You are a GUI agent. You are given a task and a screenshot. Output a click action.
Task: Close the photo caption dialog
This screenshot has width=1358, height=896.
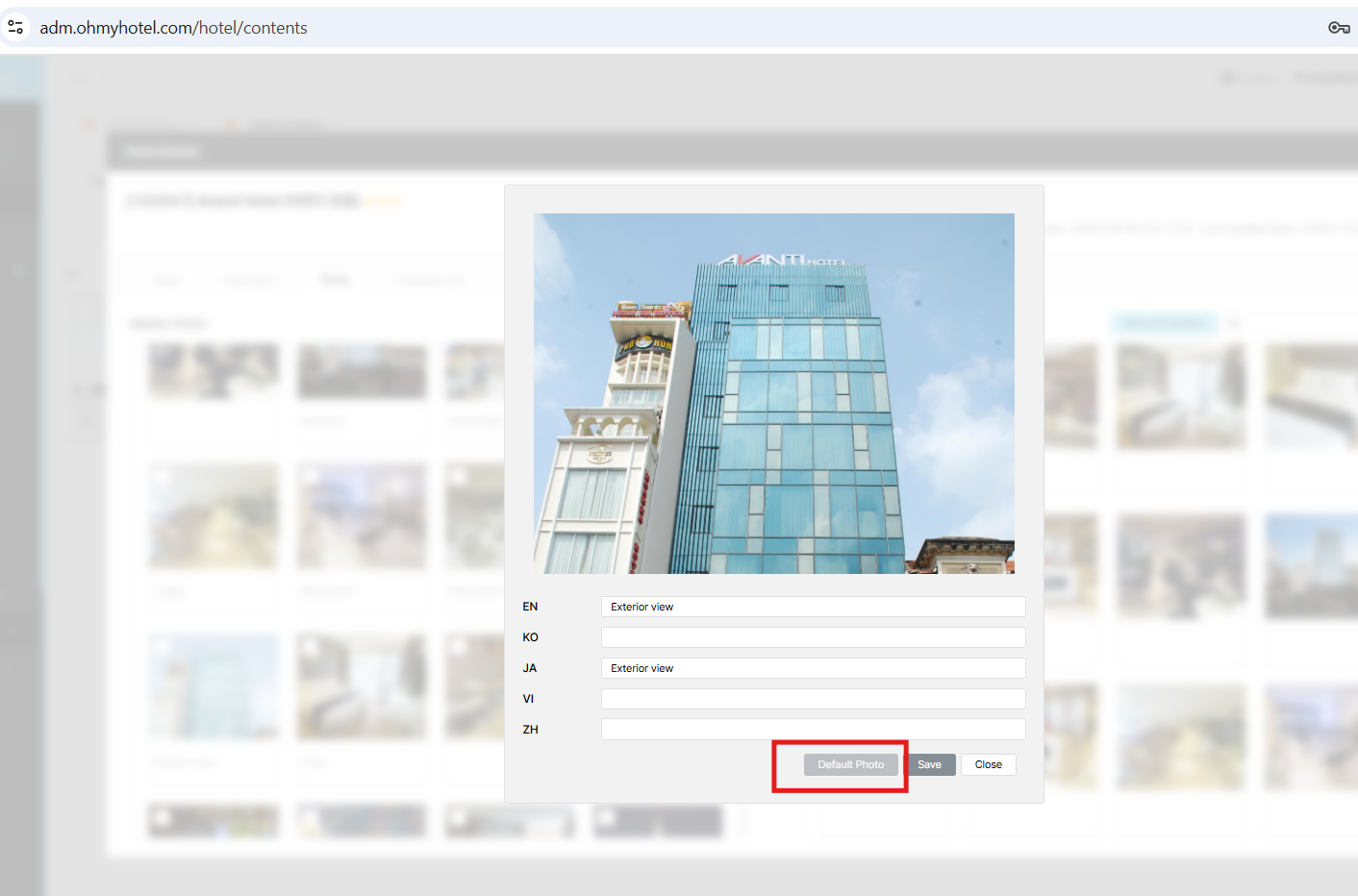point(988,765)
